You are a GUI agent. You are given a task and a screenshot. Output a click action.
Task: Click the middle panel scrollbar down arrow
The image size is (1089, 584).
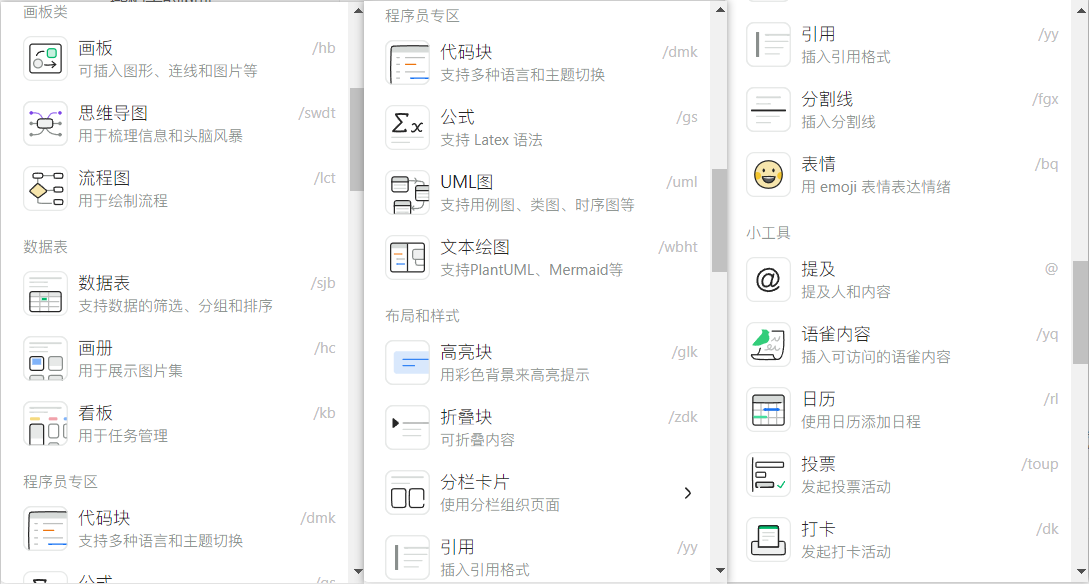coord(720,572)
